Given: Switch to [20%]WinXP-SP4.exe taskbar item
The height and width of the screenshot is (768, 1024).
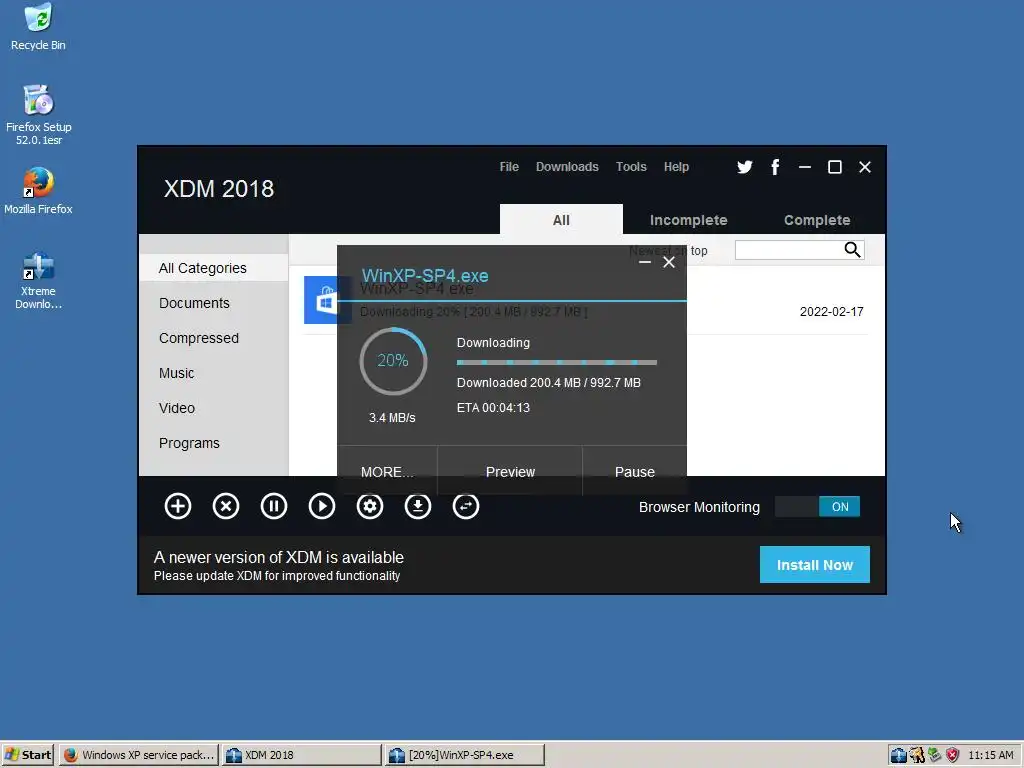Looking at the screenshot, I should (x=464, y=755).
